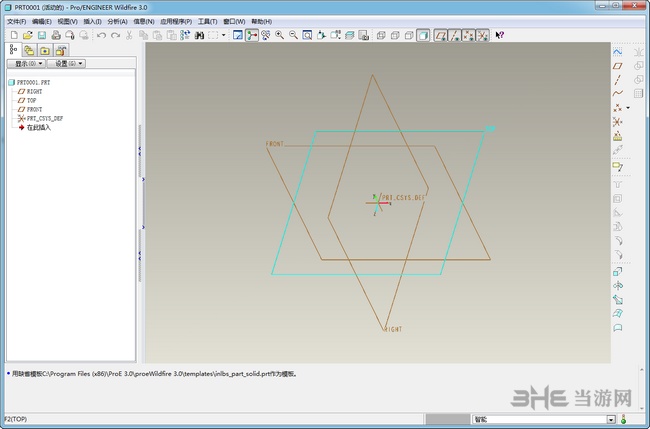Select the Datum Axis tool
Viewport: 650px width, 429px height.
pos(618,79)
